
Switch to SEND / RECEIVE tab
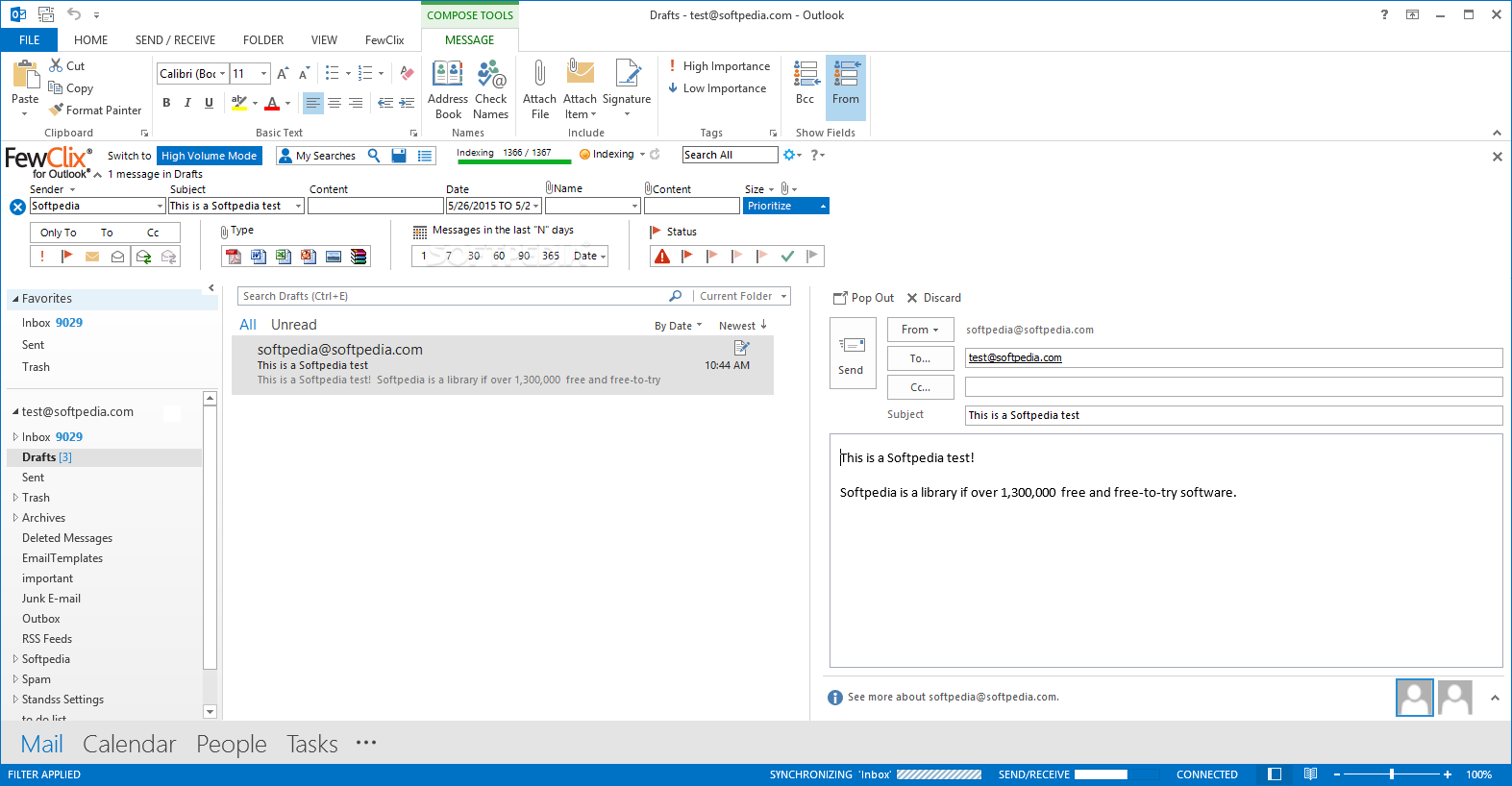click(x=175, y=40)
